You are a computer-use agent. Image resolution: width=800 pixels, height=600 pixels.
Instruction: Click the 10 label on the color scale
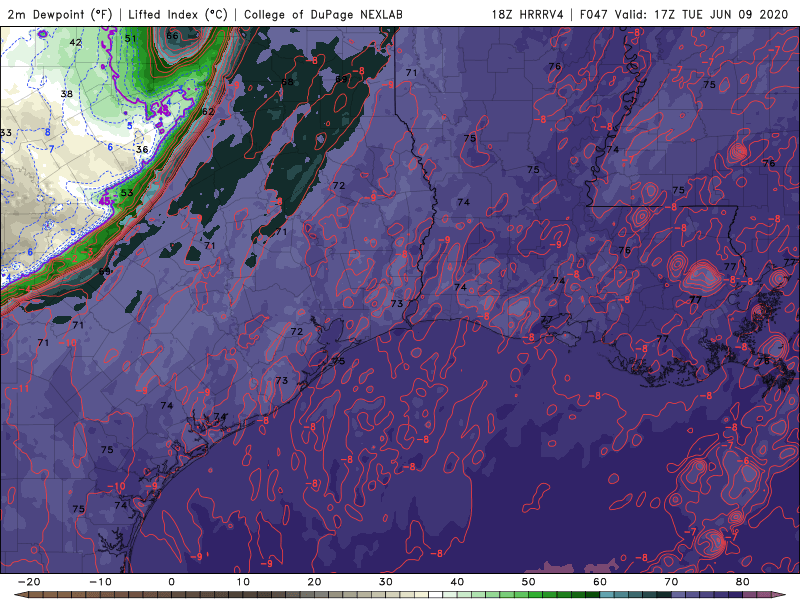(243, 582)
